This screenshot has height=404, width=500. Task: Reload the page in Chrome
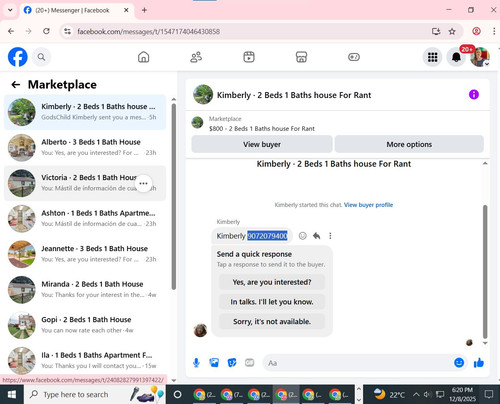46,31
